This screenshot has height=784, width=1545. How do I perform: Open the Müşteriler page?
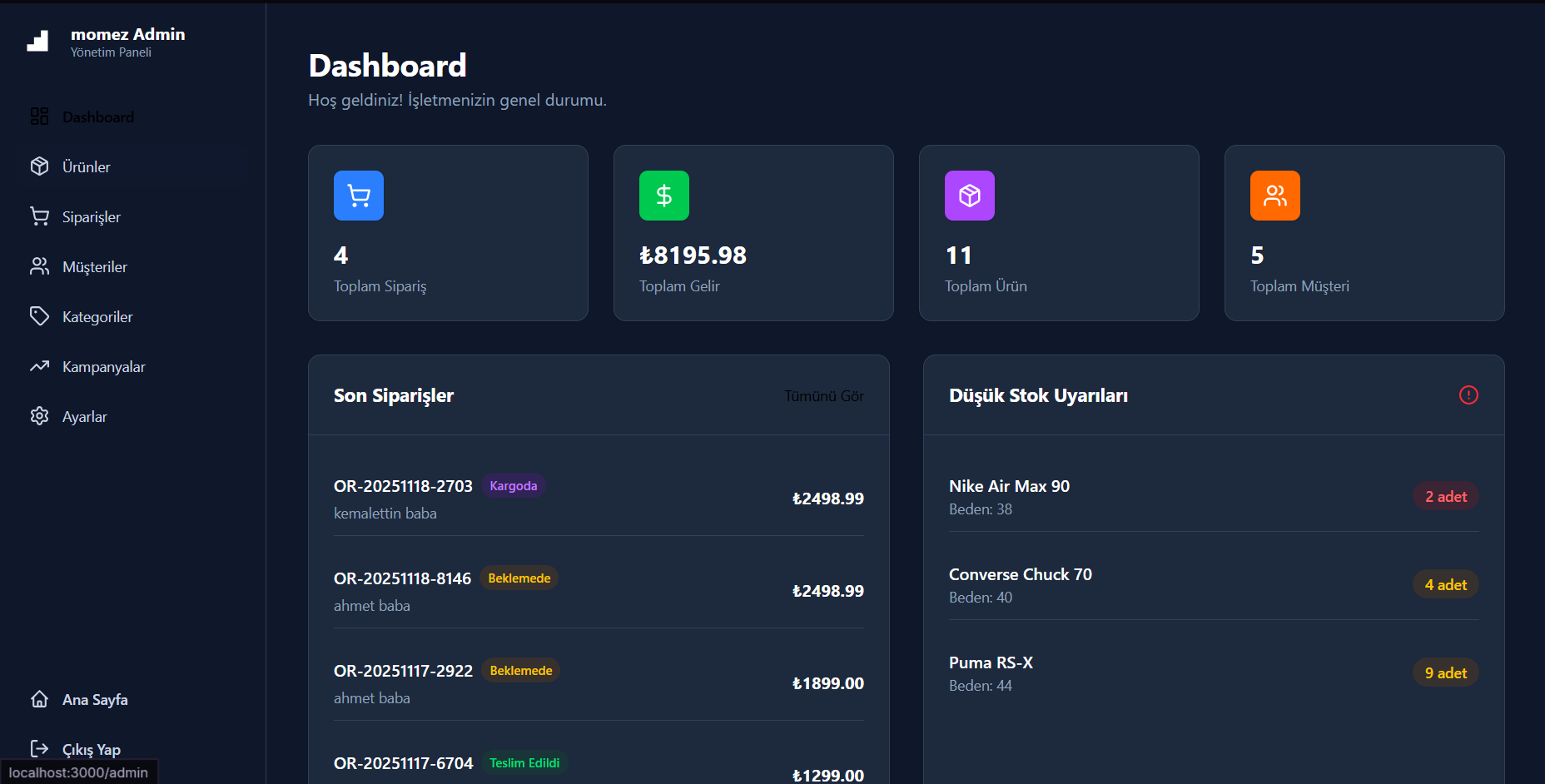(x=95, y=267)
